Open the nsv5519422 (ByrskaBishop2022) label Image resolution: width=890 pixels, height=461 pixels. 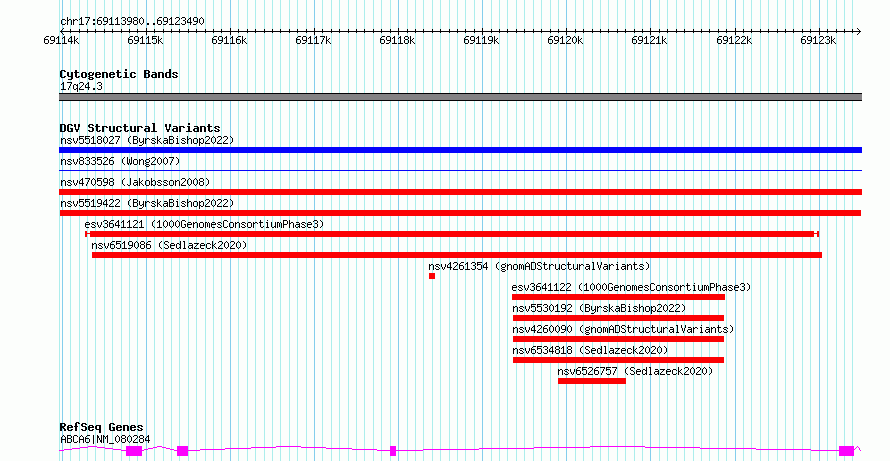(x=147, y=203)
